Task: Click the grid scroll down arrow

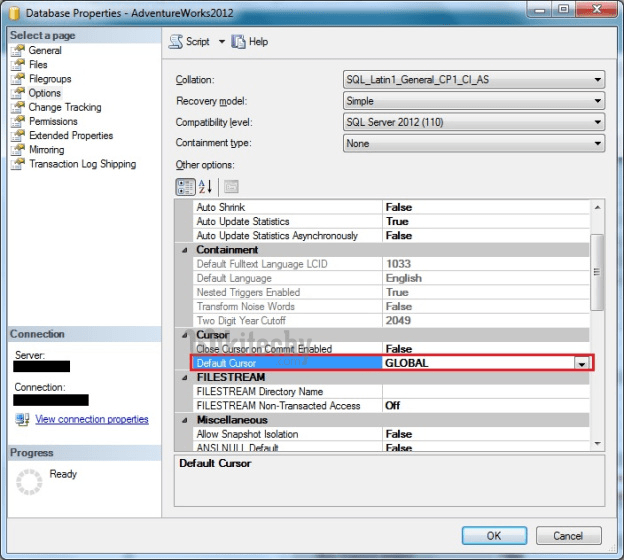Action: tap(597, 443)
